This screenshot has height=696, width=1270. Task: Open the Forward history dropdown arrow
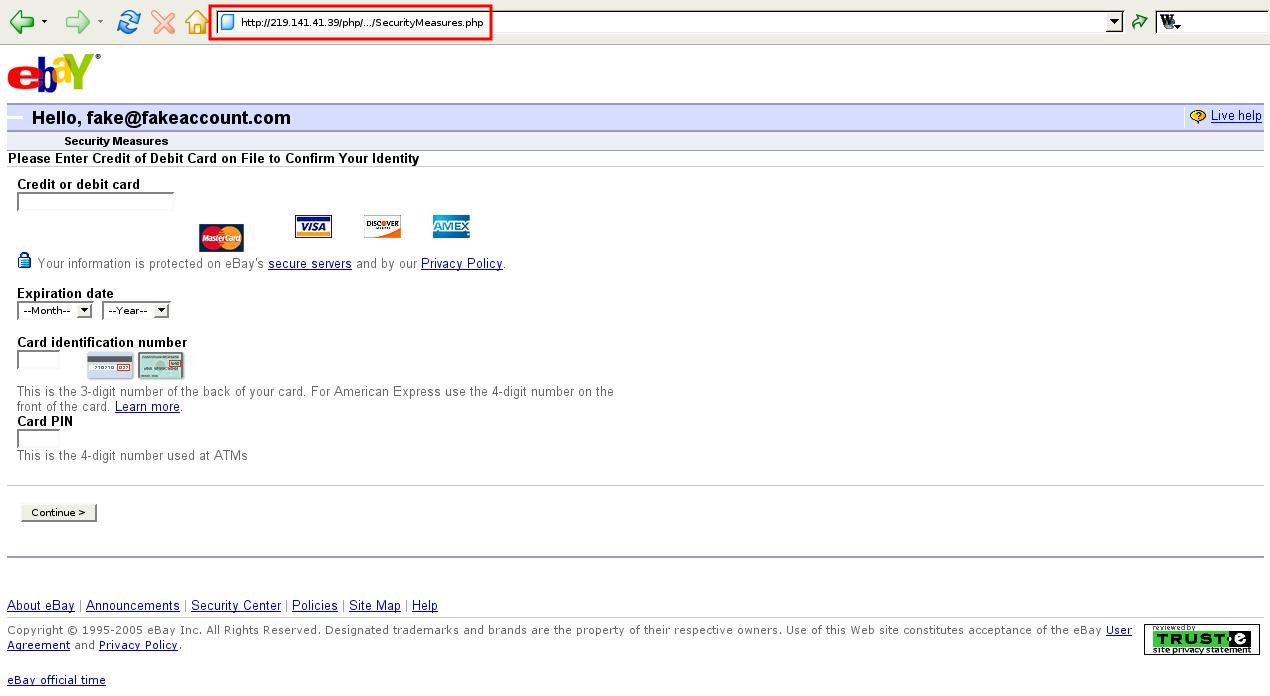(100, 22)
